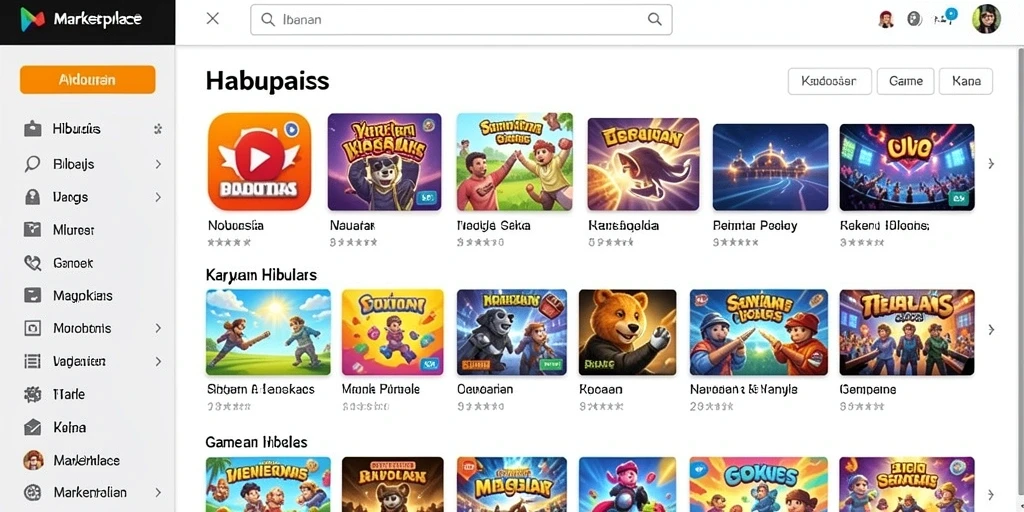Click the Marketplace logo icon
1024x512 pixels.
(x=33, y=20)
